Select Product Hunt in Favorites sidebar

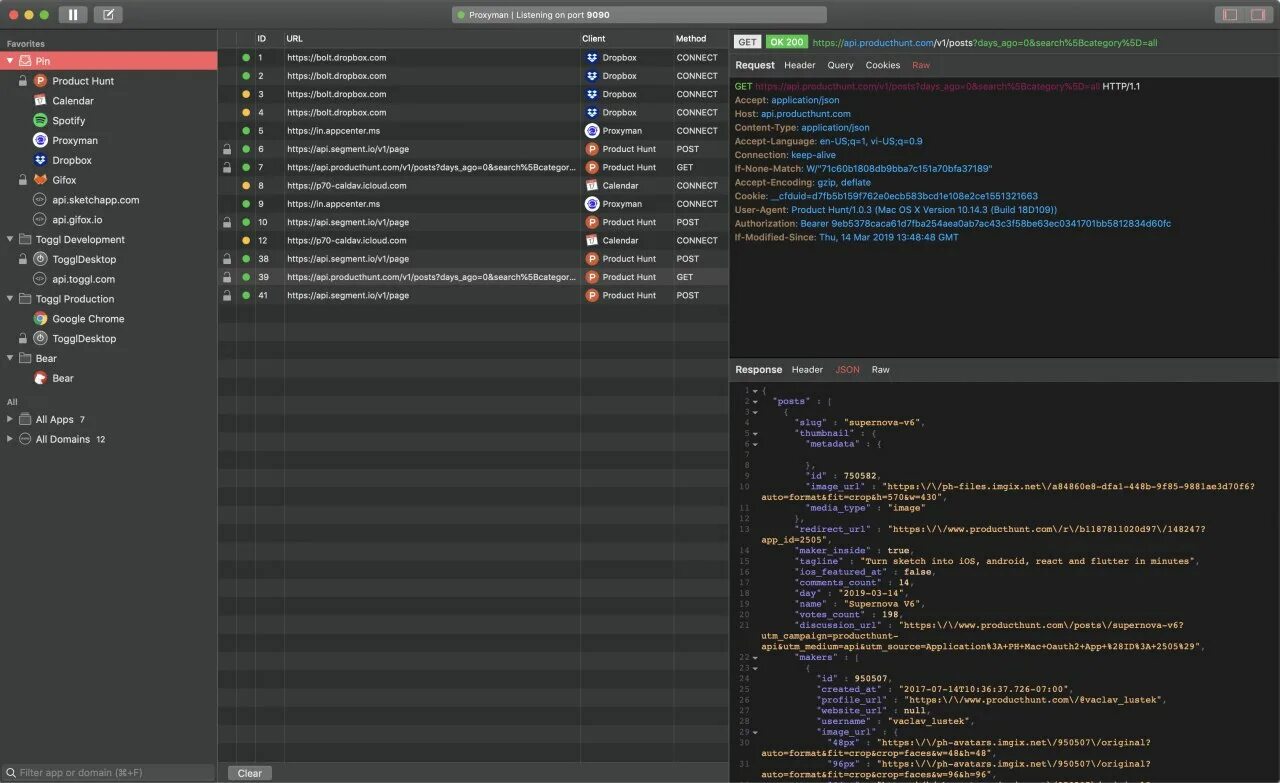[x=83, y=81]
